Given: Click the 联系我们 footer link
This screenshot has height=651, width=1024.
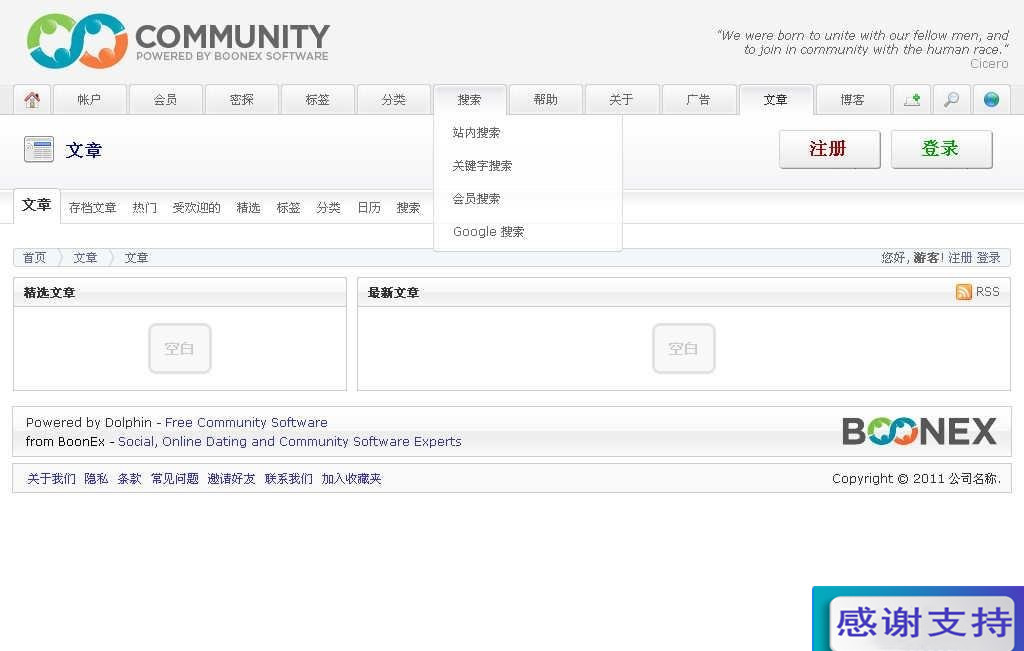Looking at the screenshot, I should tap(289, 479).
